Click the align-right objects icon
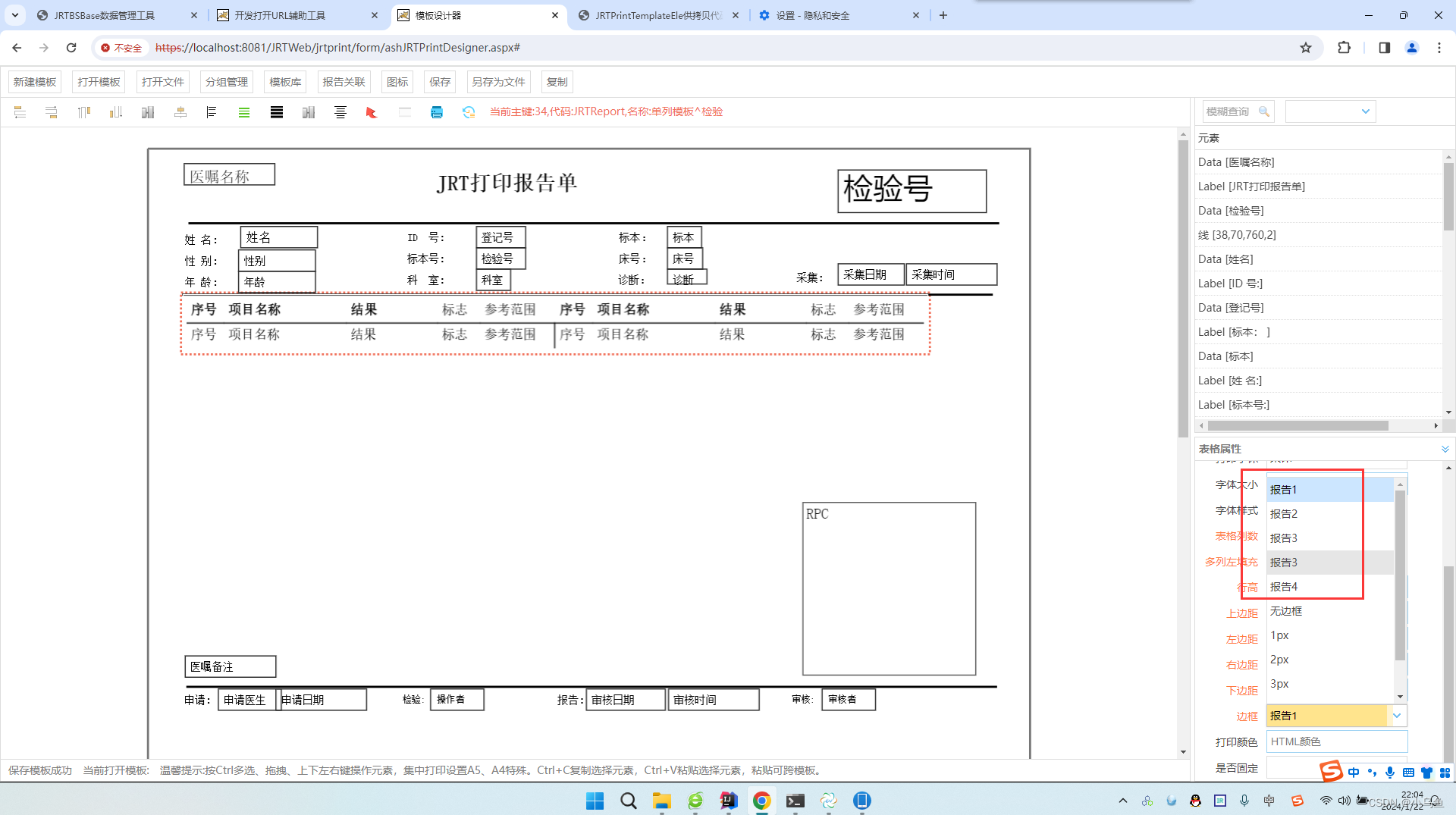This screenshot has height=815, width=1456. 52,112
